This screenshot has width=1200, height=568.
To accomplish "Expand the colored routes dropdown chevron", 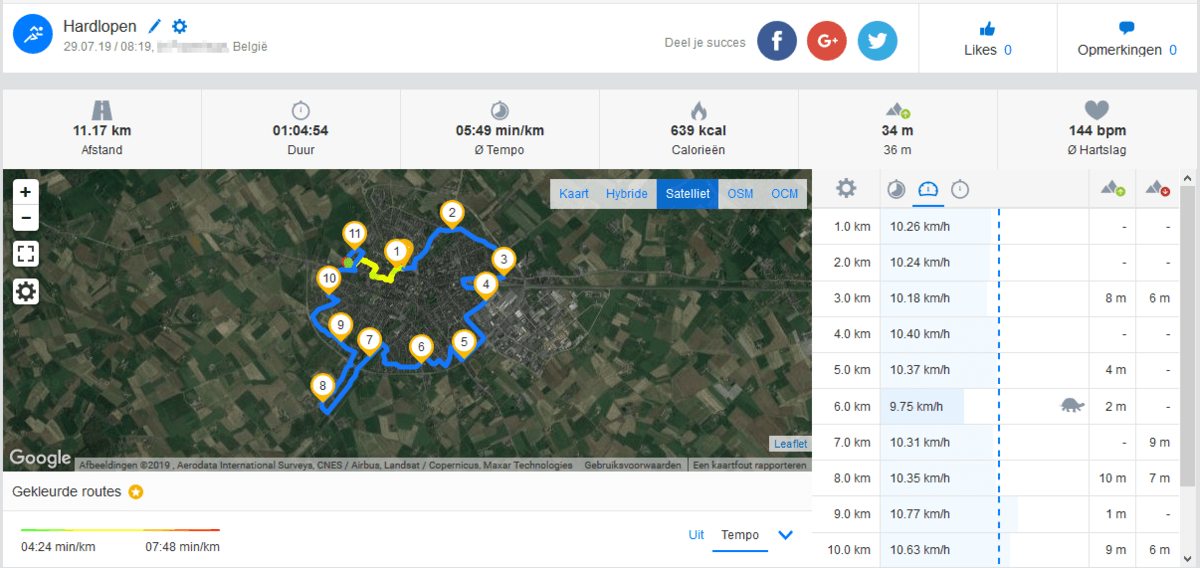I will coord(785,535).
